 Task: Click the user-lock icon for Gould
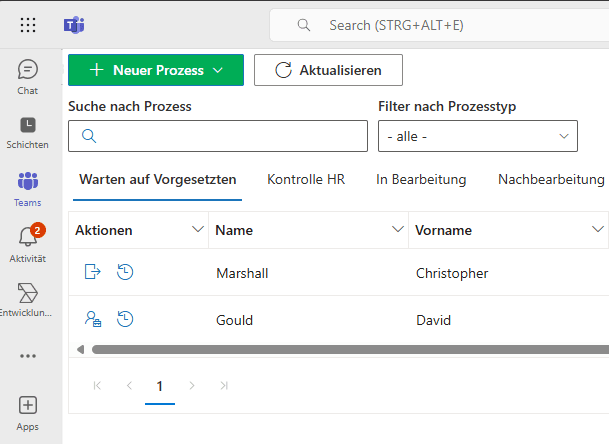(92, 320)
